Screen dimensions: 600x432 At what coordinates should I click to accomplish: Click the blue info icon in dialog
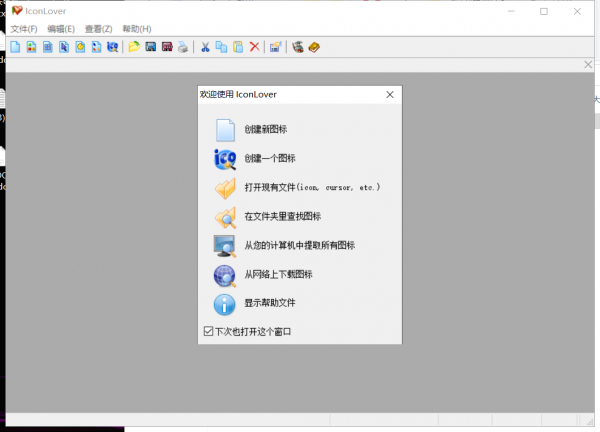225,305
